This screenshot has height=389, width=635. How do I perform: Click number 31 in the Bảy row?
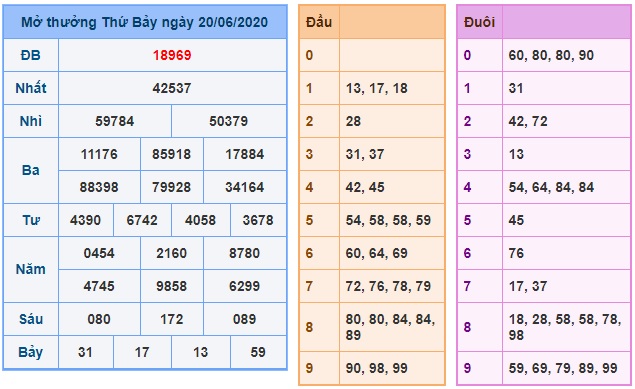point(85,352)
